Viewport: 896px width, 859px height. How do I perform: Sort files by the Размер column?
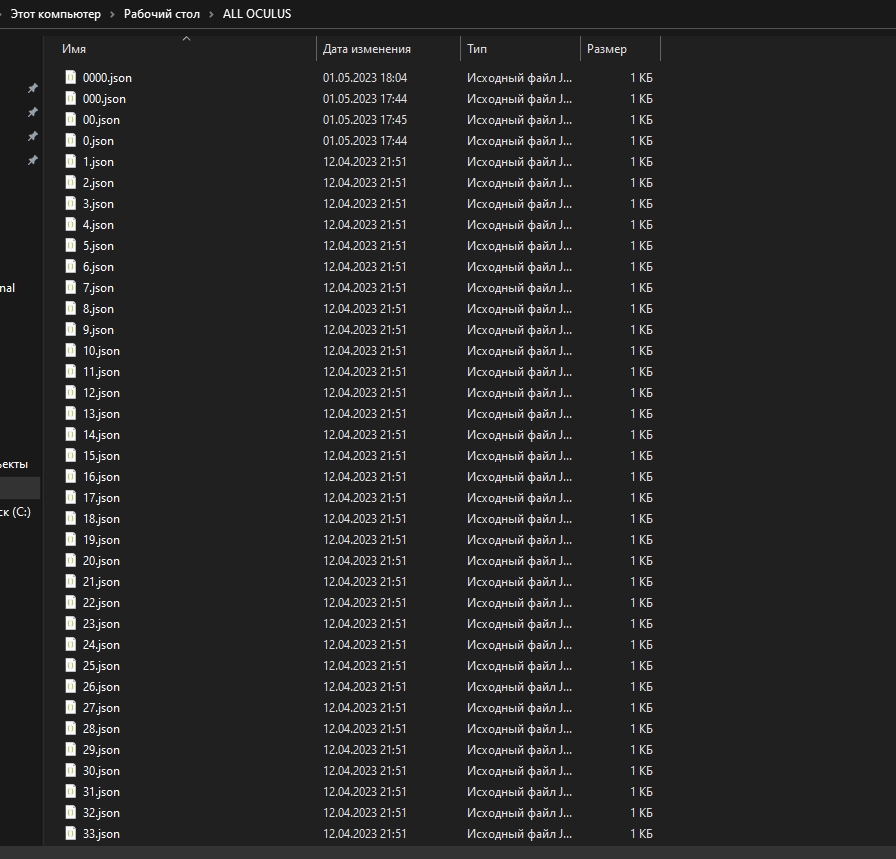pyautogui.click(x=607, y=49)
